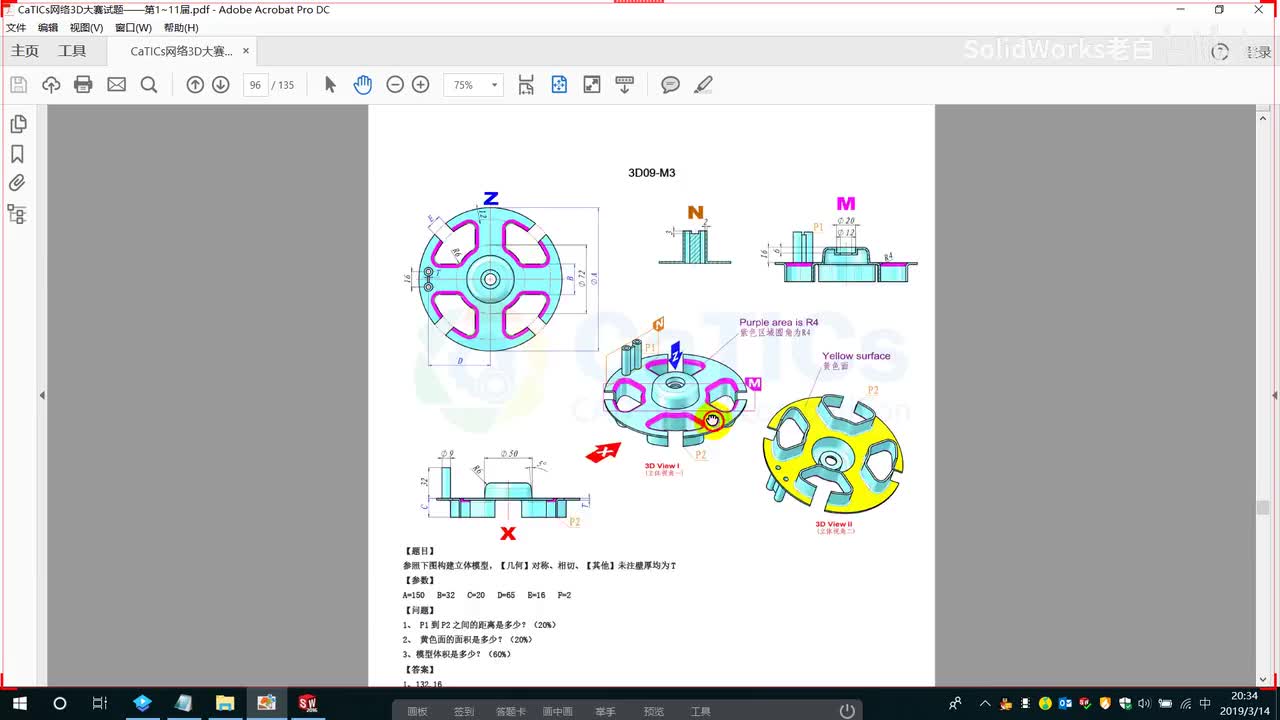Open the bookmarks panel icon
1280x720 pixels.
(x=17, y=154)
